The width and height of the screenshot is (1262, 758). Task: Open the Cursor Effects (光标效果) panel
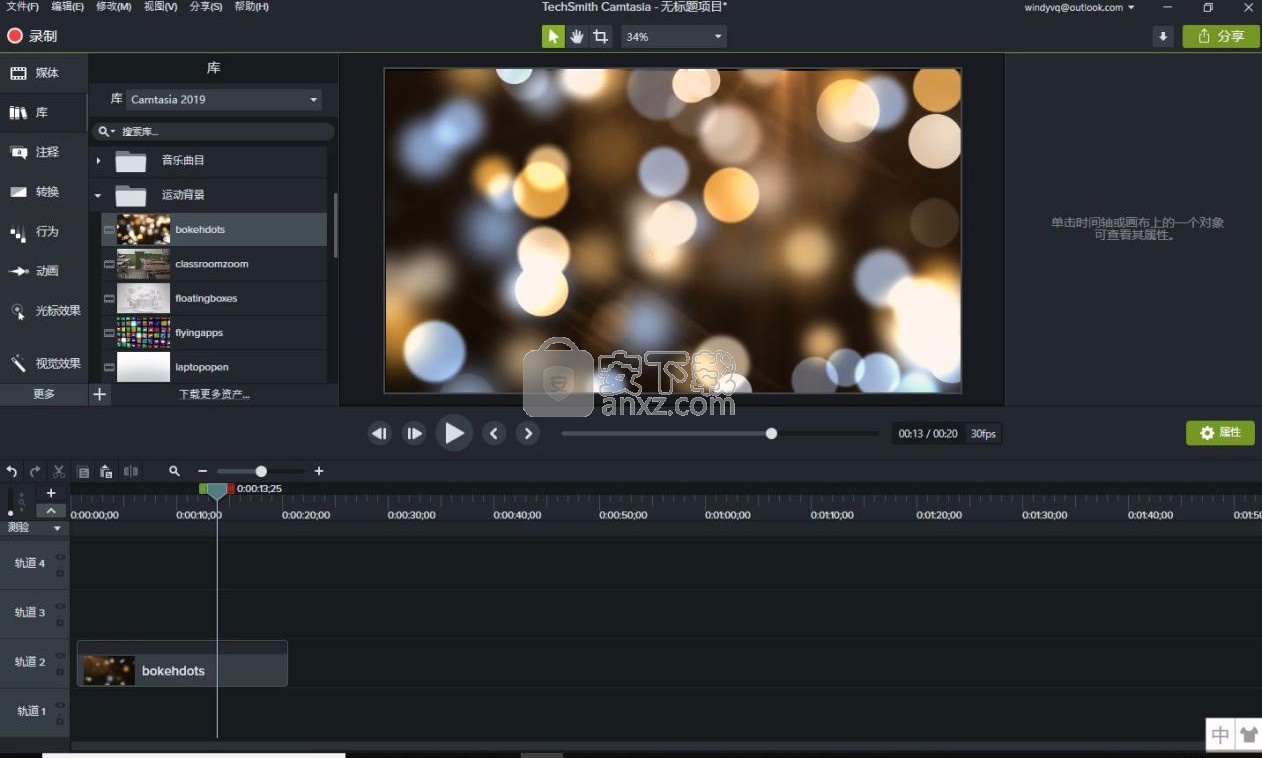45,311
